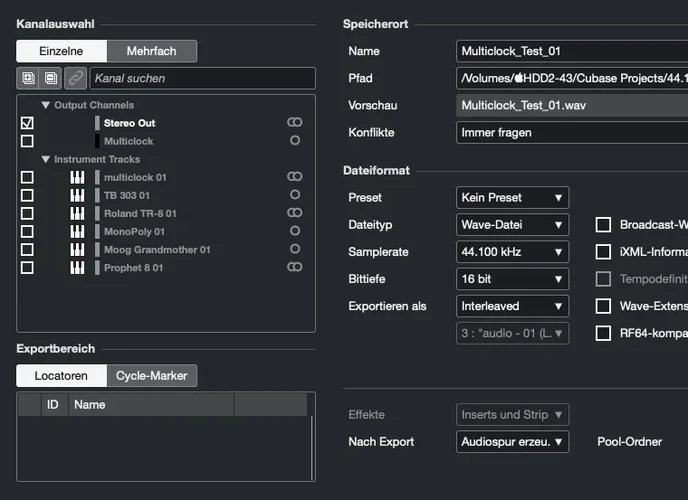688x500 pixels.
Task: Click the instrument icon for Roland TR-8 01
Action: [77, 213]
